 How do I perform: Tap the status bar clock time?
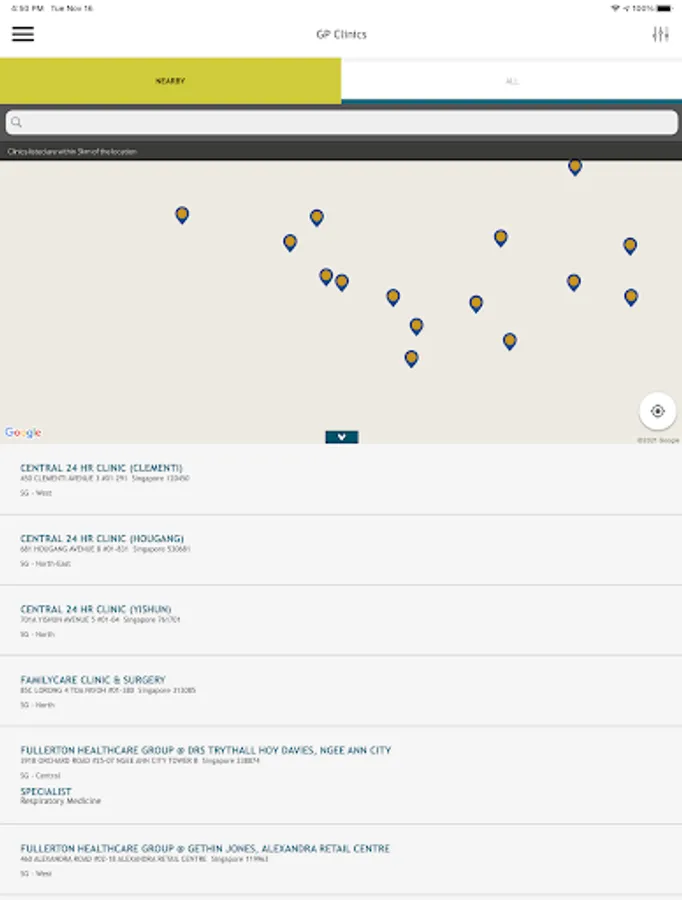(28, 9)
